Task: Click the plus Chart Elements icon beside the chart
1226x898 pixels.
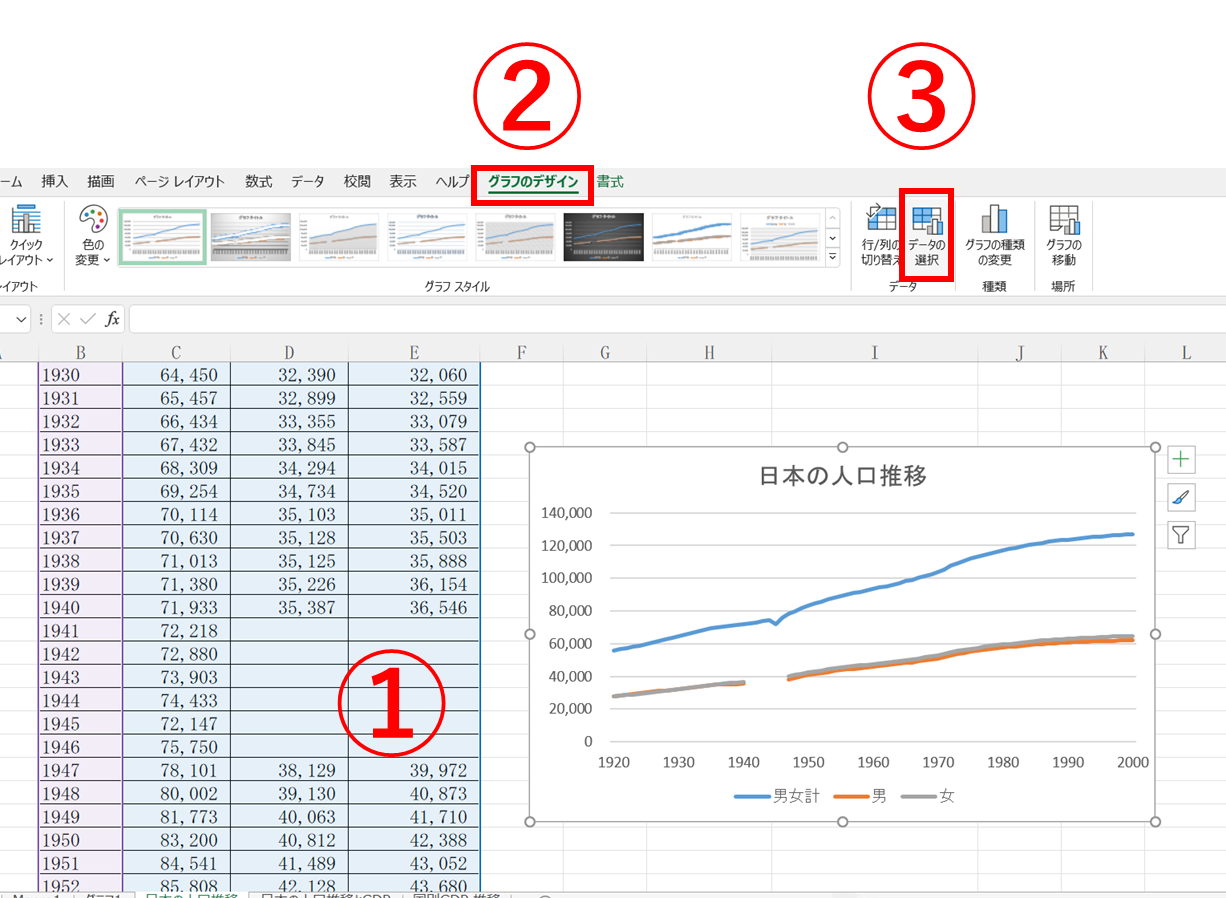Action: click(x=1181, y=459)
